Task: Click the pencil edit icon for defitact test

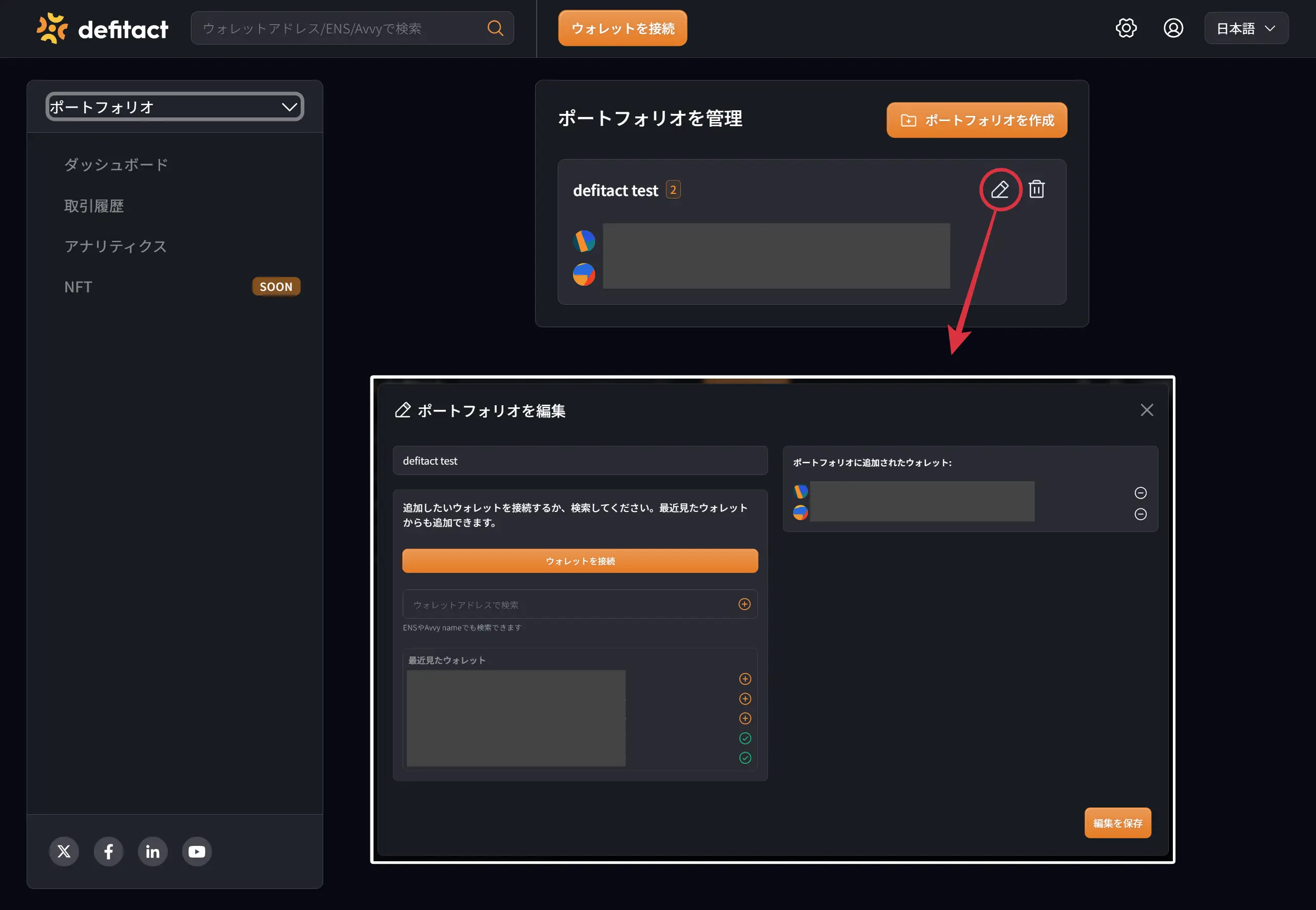Action: [999, 189]
